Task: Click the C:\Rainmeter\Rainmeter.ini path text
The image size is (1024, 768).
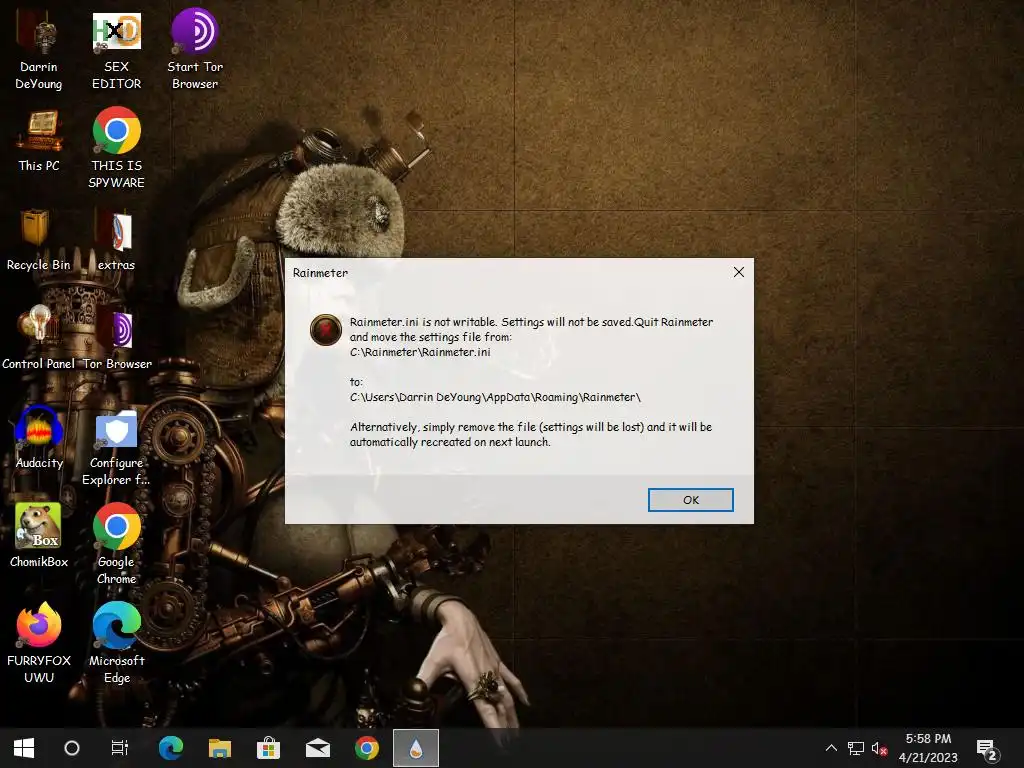Action: (420, 352)
